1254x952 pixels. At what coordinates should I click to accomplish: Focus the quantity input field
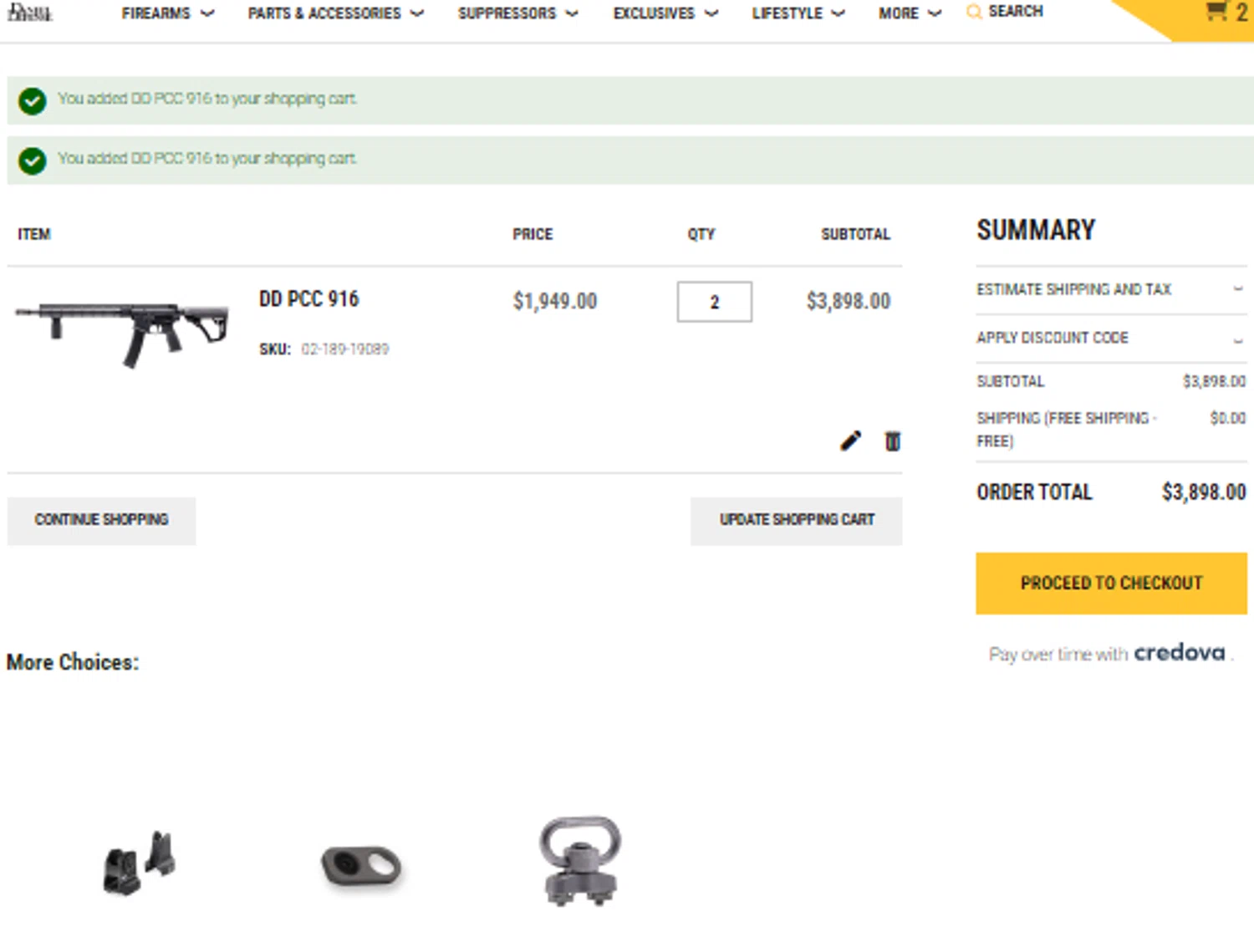tap(714, 302)
